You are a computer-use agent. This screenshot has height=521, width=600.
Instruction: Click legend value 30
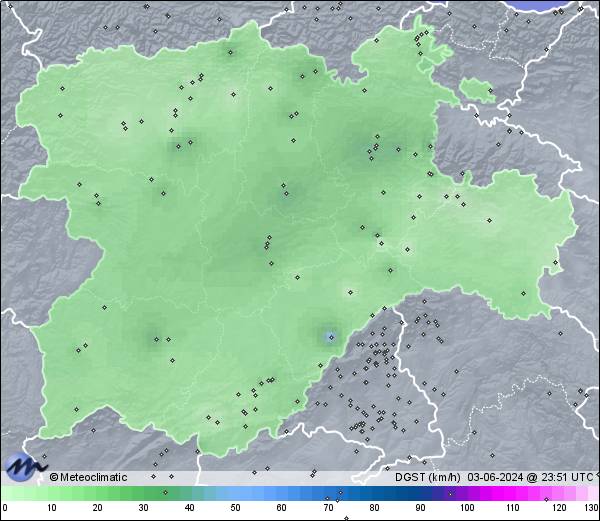coord(143,508)
